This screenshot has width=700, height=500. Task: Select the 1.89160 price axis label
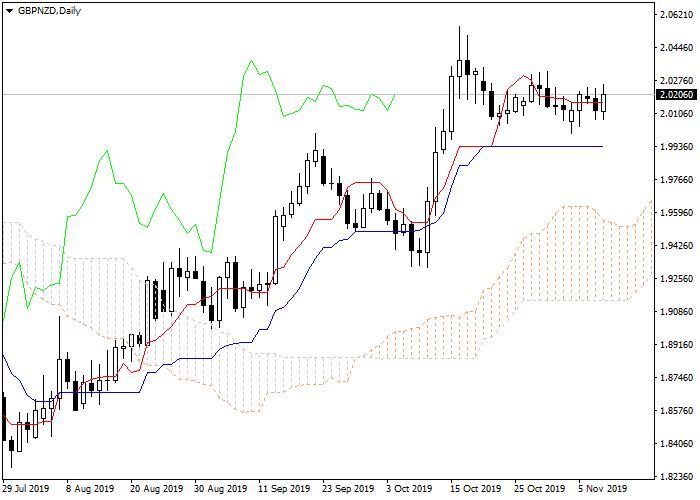click(x=677, y=345)
